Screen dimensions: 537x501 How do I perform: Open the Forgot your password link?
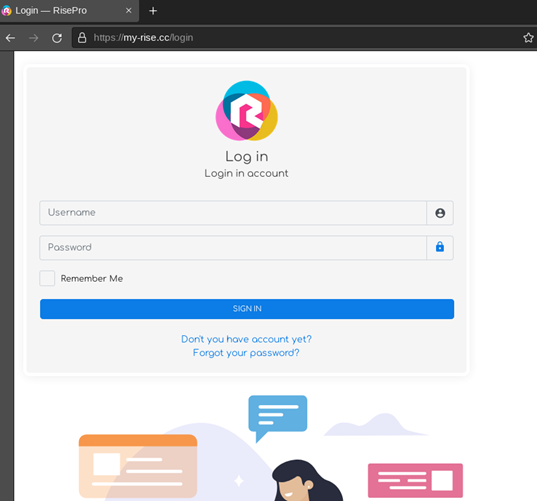[x=246, y=353]
